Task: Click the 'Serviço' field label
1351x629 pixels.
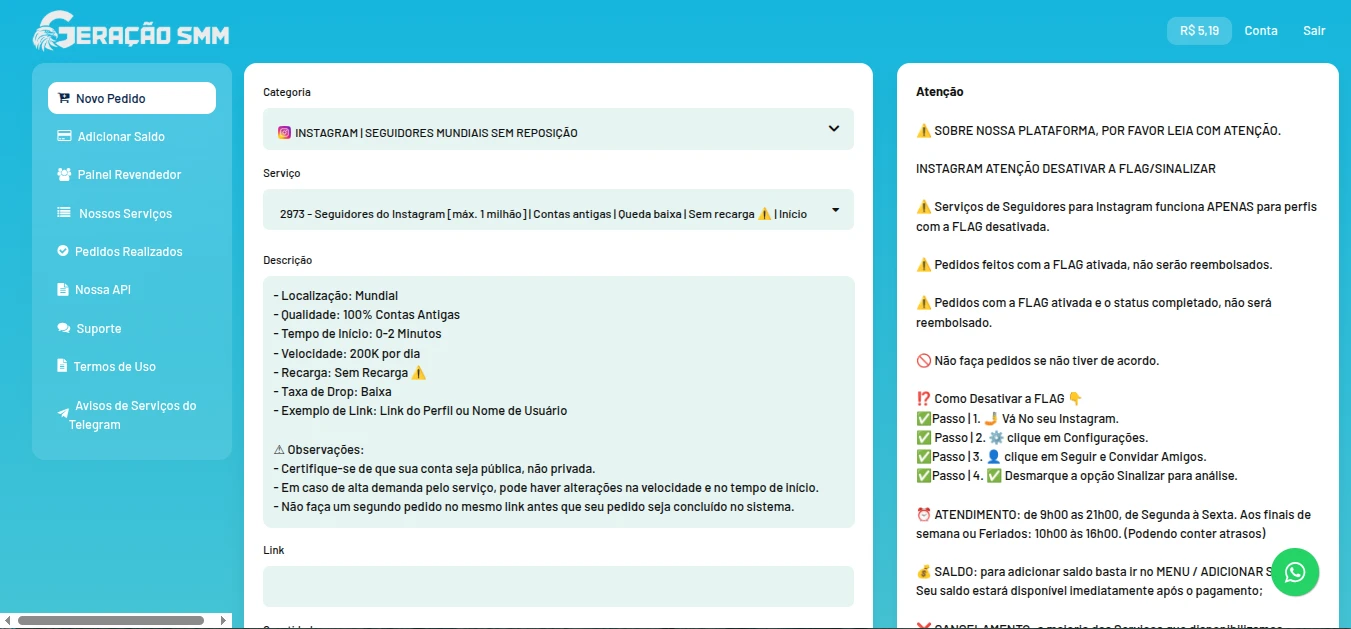Action: (x=282, y=174)
